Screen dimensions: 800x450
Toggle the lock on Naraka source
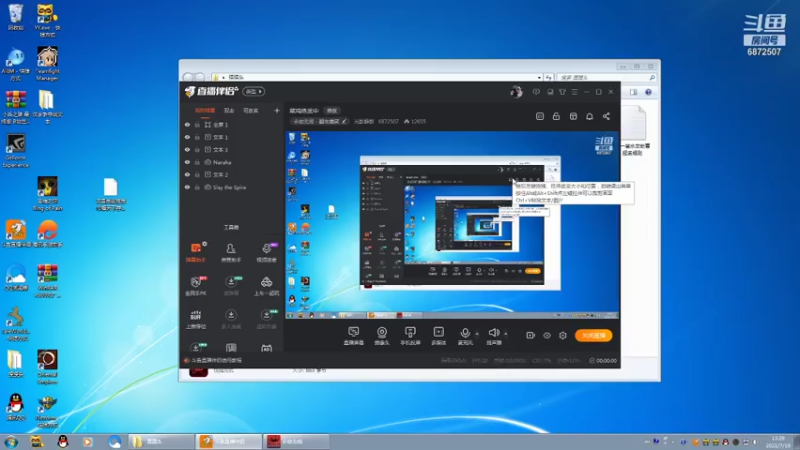point(197,162)
